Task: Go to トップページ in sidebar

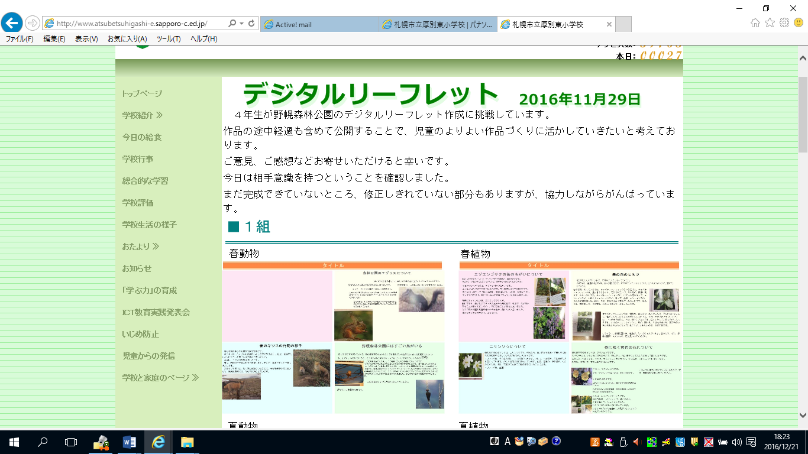Action: (142, 94)
